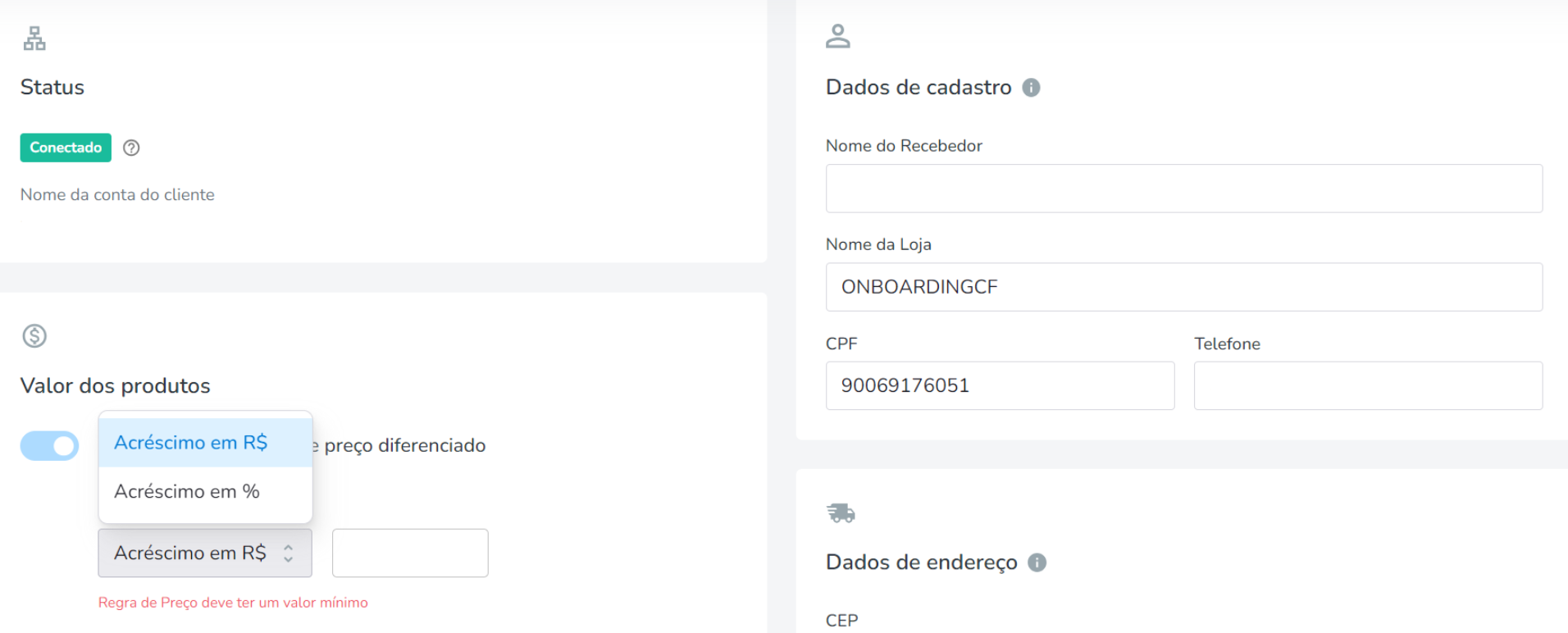Click the dollar coin icon above Valor dos produtos

click(34, 336)
